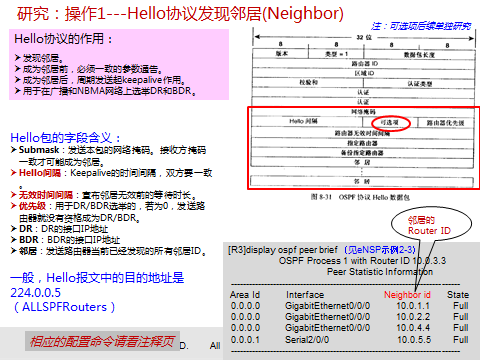
Task: Click the 网络掩码 row in packet diagram
Action: point(363,112)
